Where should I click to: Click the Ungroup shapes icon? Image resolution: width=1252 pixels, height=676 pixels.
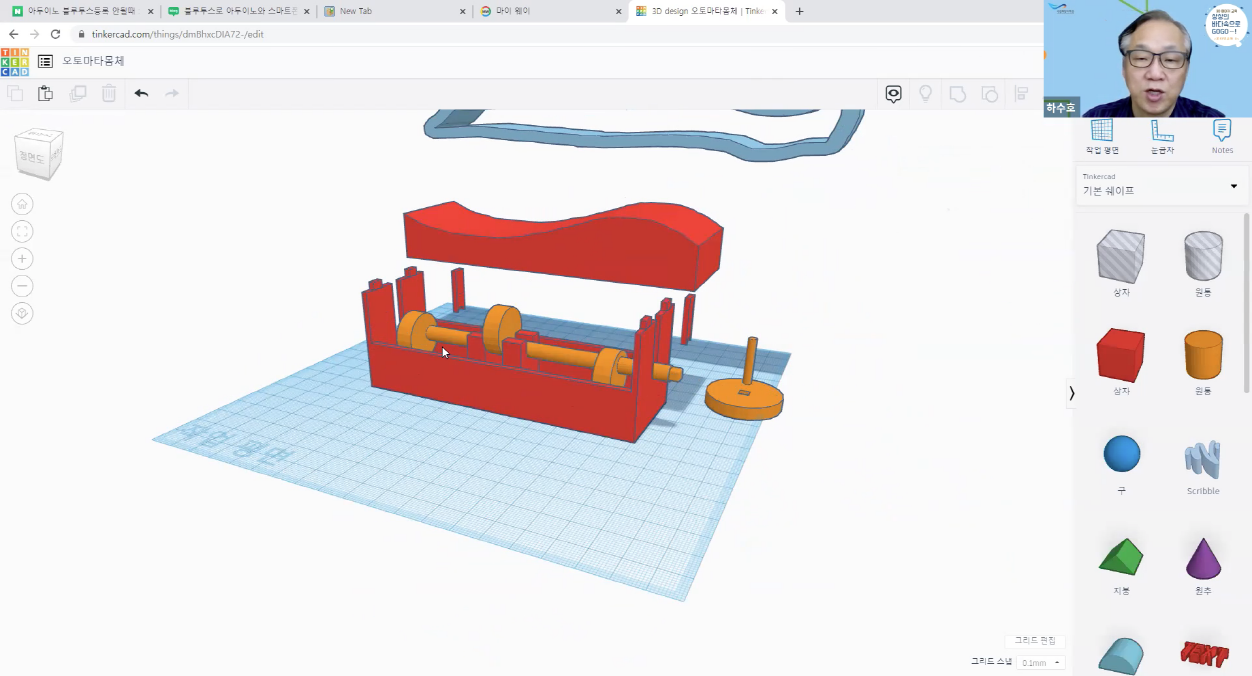989,93
